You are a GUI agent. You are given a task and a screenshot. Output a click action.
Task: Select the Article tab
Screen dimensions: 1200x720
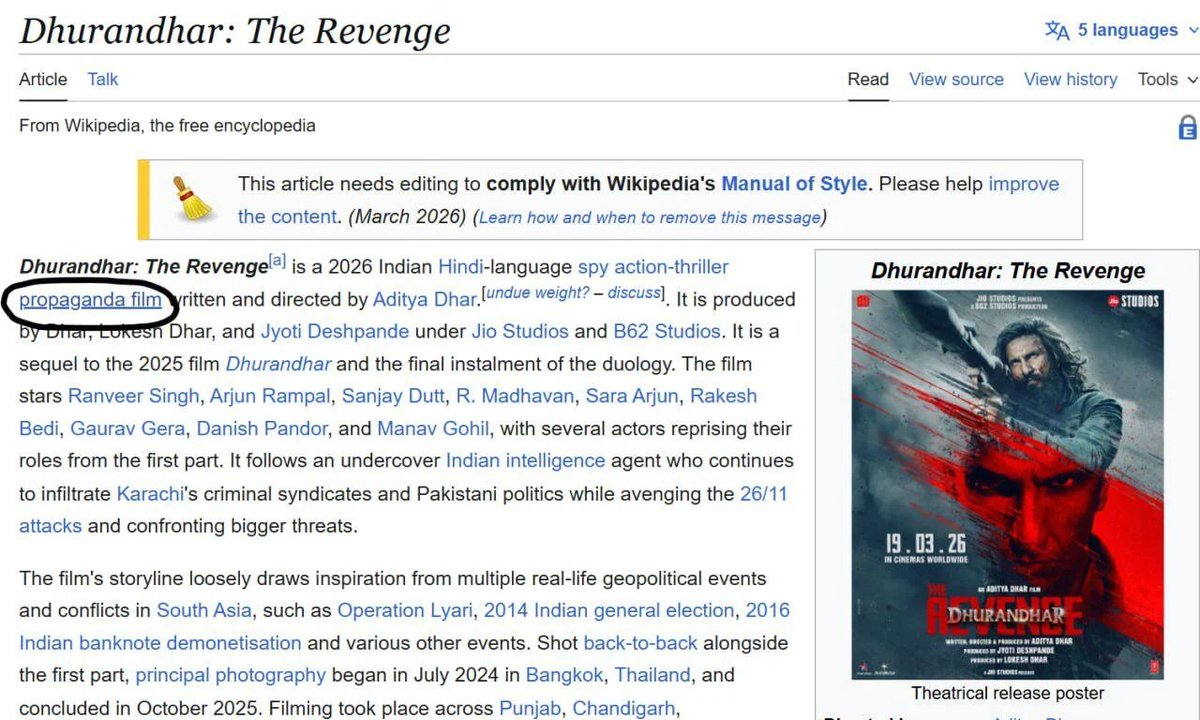pyautogui.click(x=43, y=79)
